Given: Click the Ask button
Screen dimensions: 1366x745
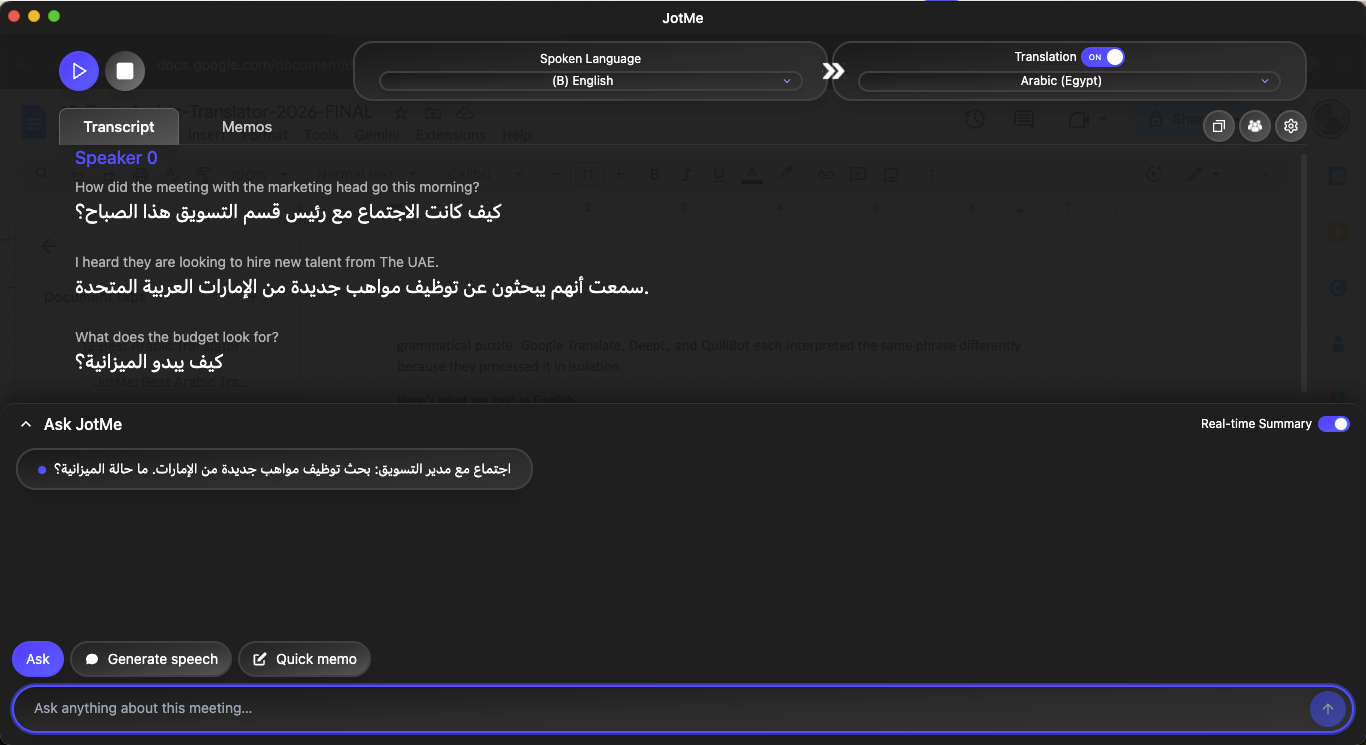Looking at the screenshot, I should tap(37, 659).
